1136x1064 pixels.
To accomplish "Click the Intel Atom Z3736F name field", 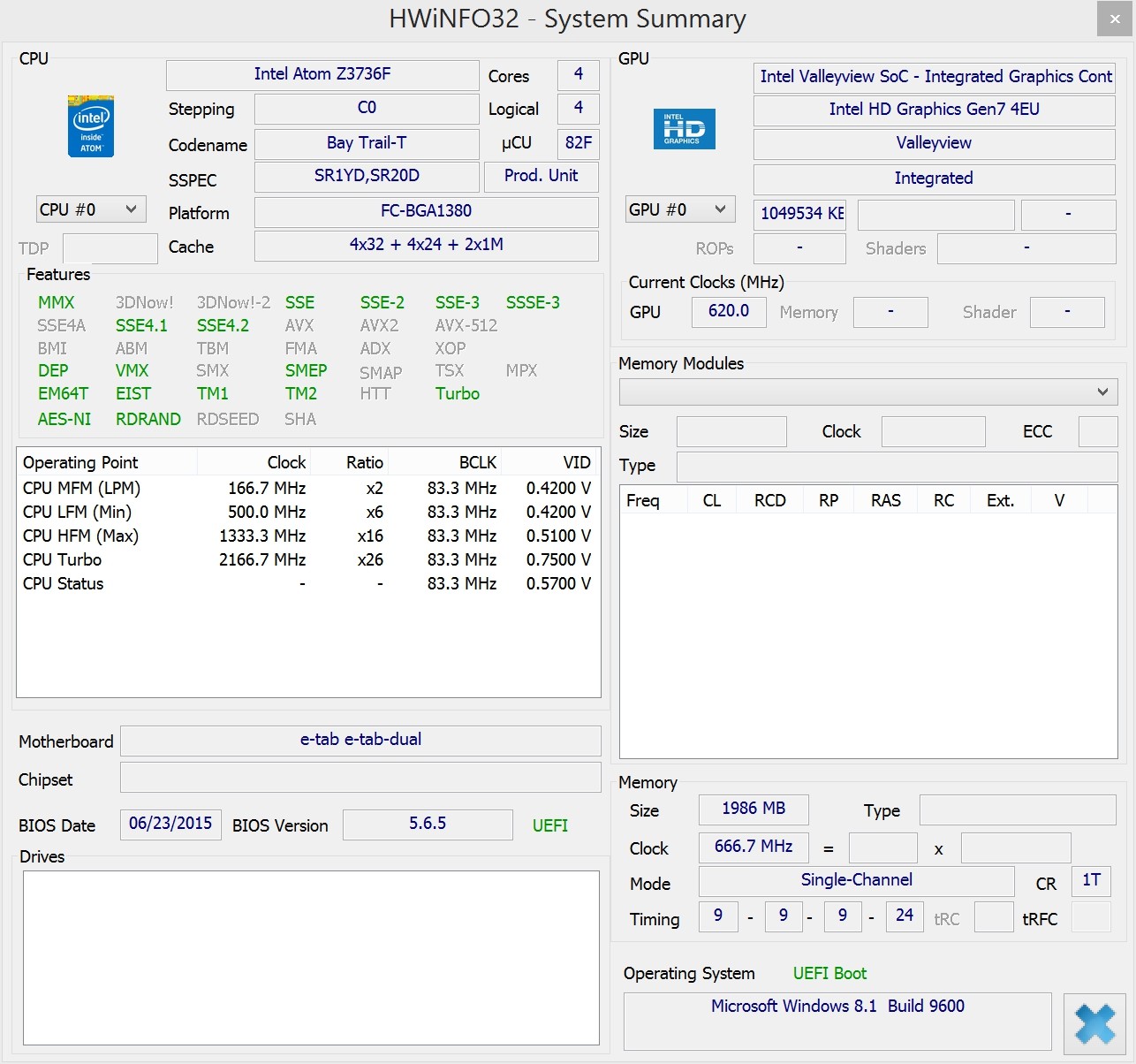I will pos(322,74).
